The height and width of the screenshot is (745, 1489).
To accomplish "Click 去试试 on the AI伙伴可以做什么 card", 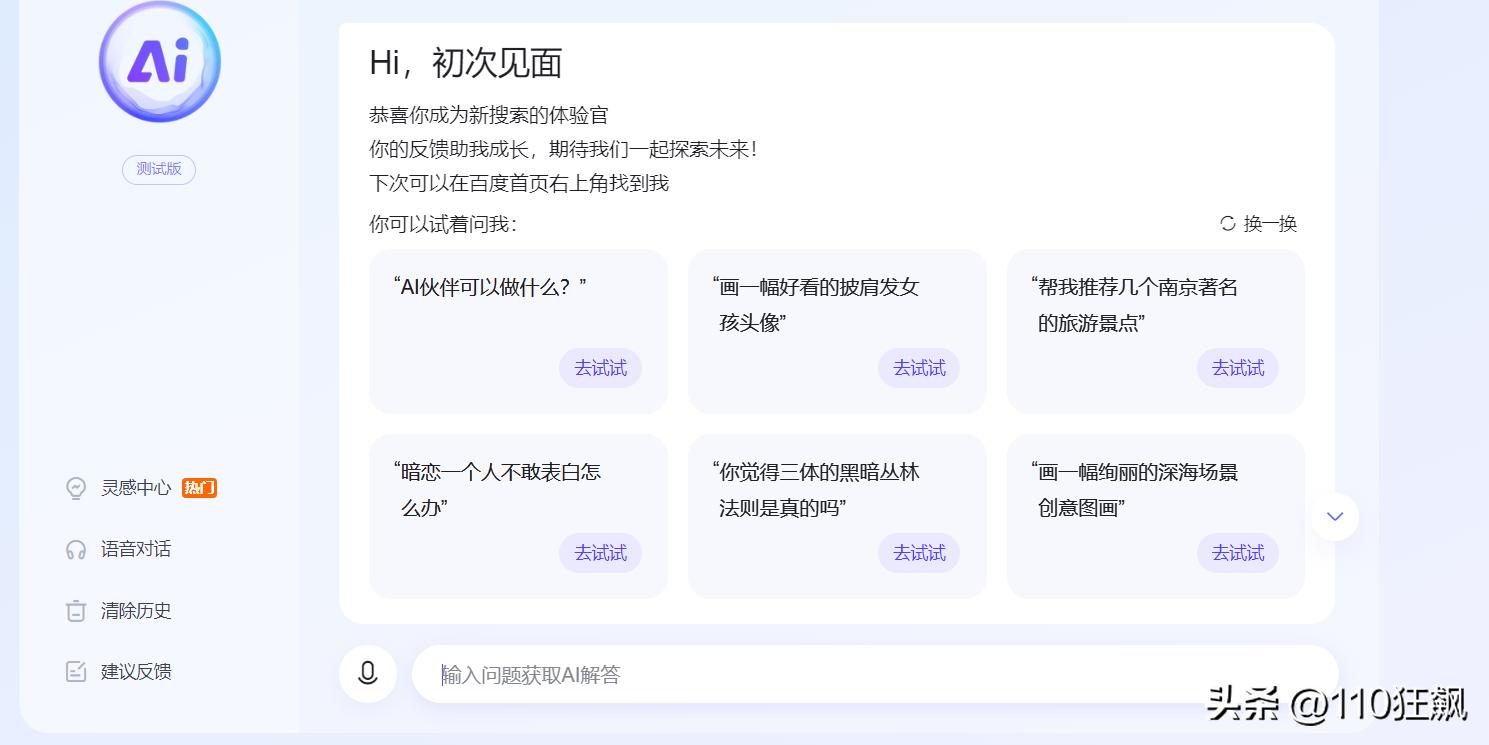I will point(599,368).
